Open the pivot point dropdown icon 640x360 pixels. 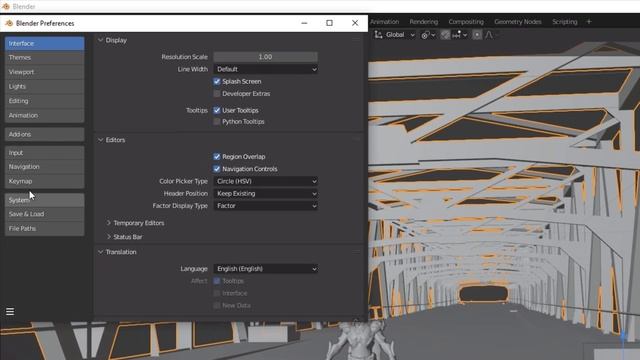pos(428,35)
